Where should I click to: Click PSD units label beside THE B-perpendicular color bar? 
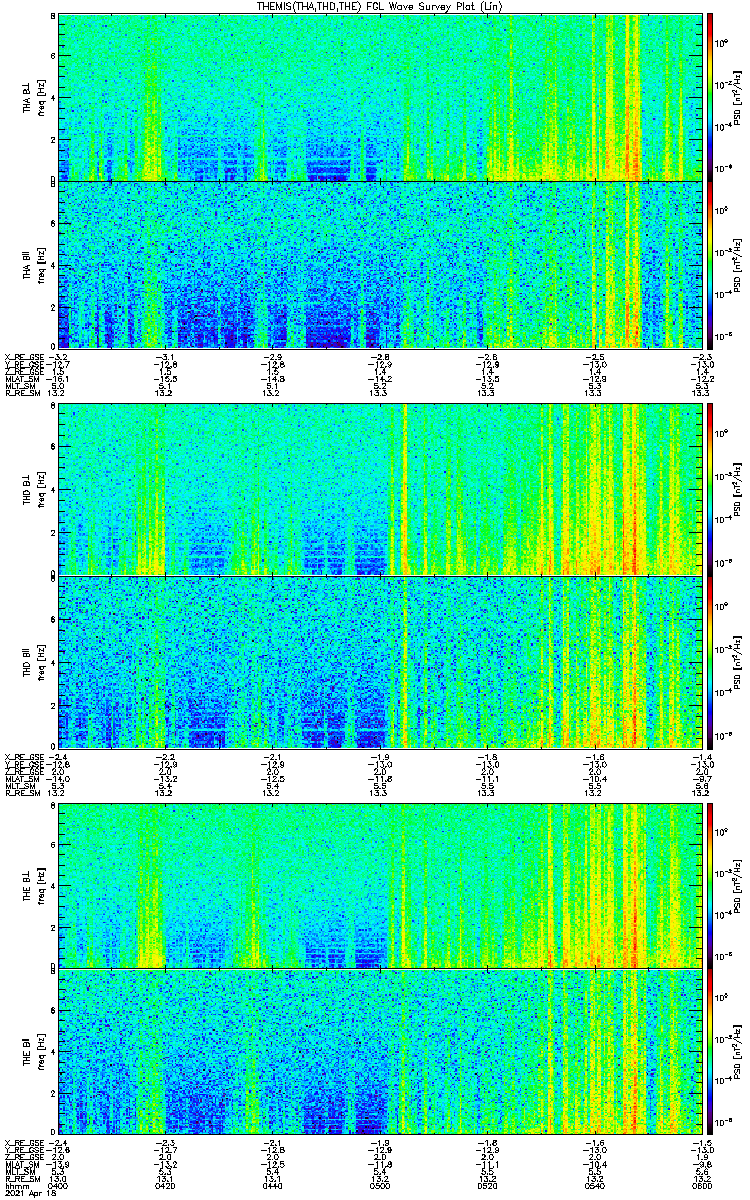(738, 885)
